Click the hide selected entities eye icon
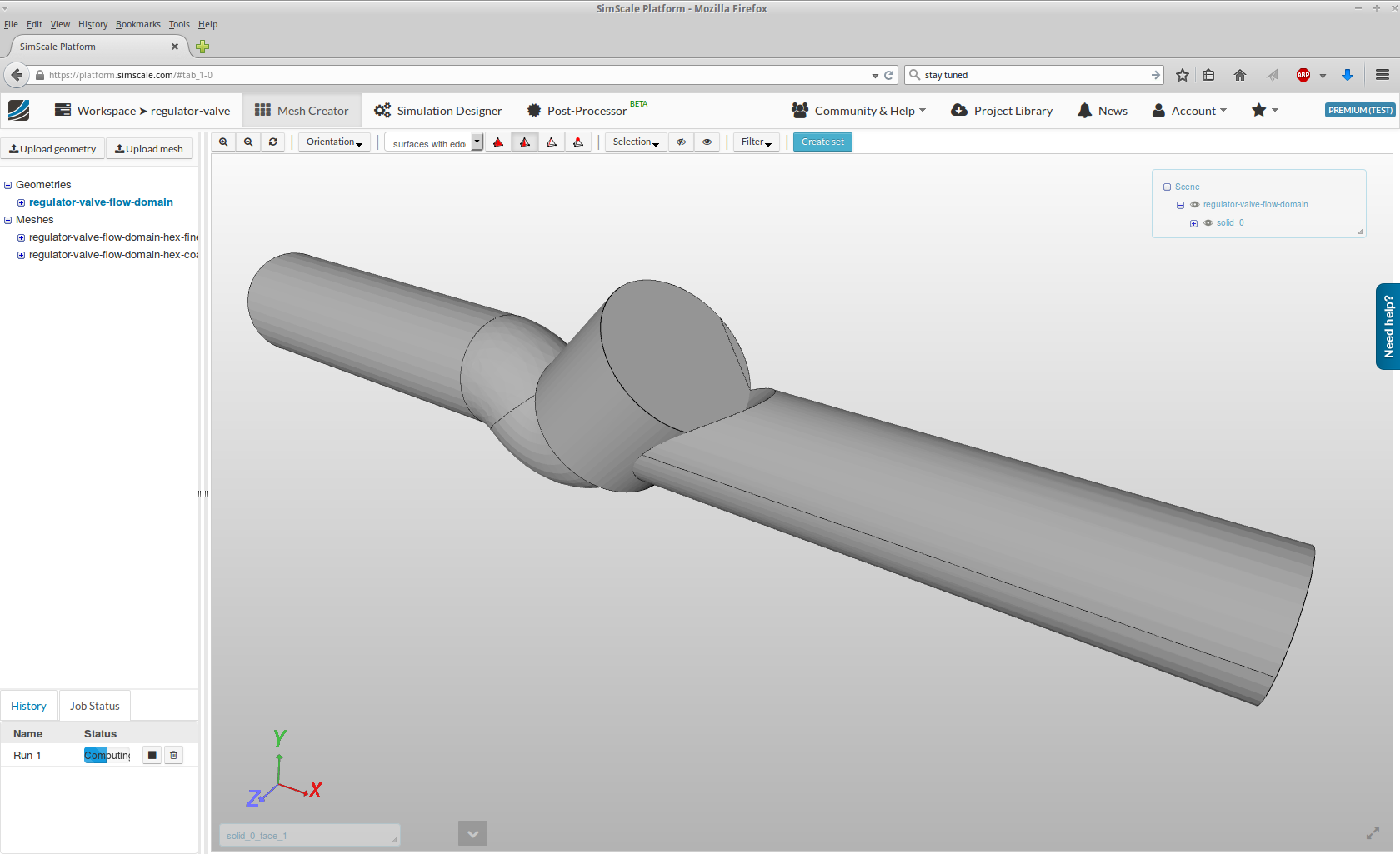Screen dimensions: 1400x854 point(681,142)
